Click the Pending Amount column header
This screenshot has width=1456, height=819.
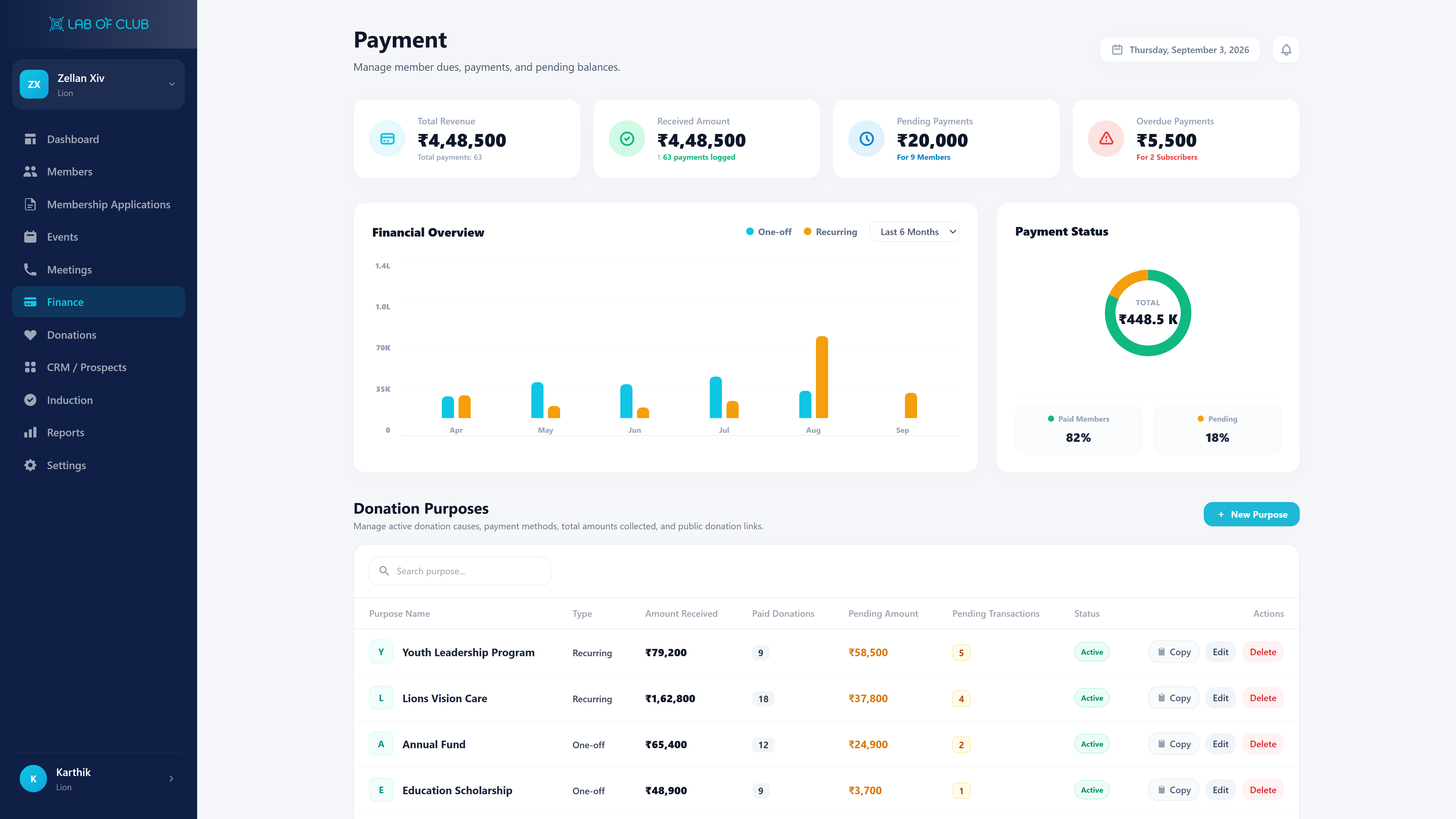(x=883, y=614)
